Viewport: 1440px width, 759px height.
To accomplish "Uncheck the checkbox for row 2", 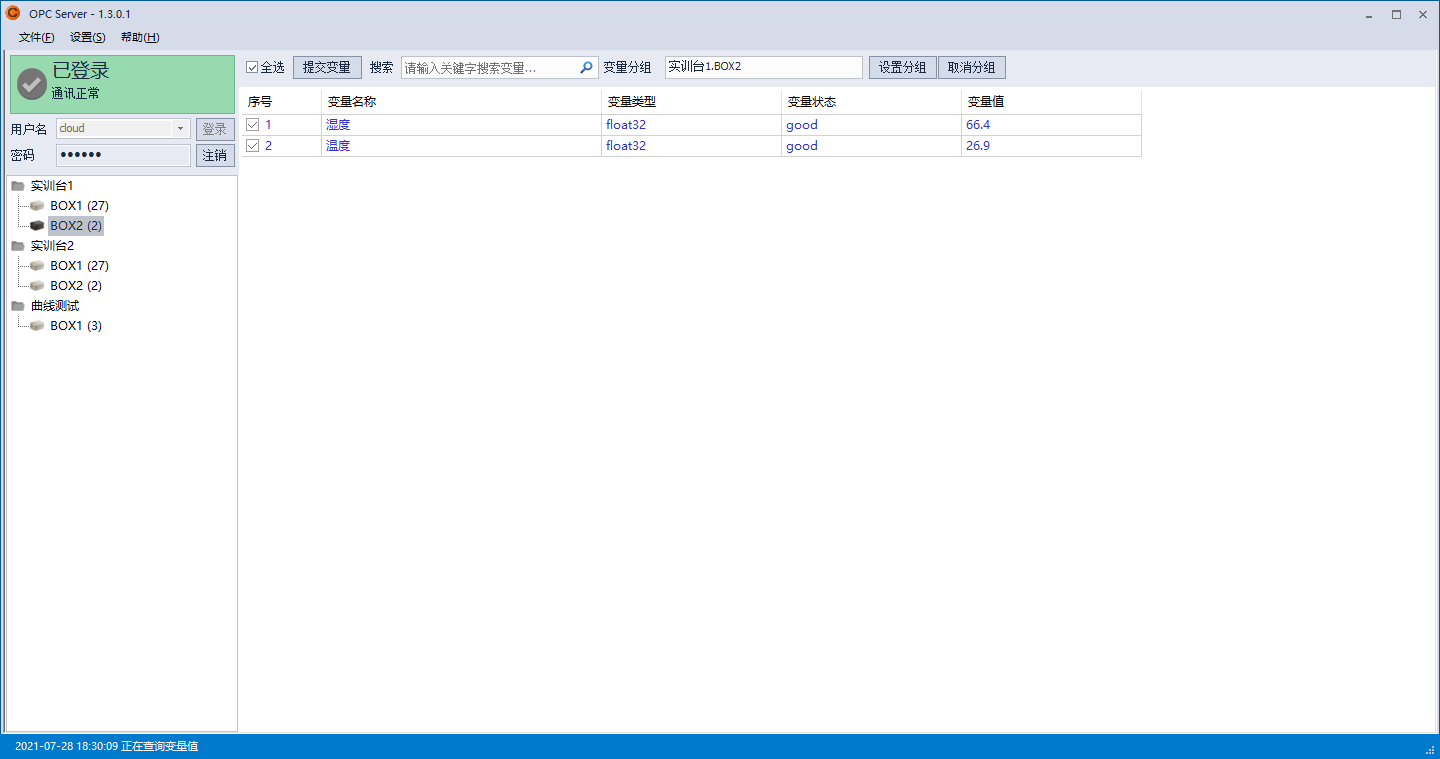I will tap(253, 146).
